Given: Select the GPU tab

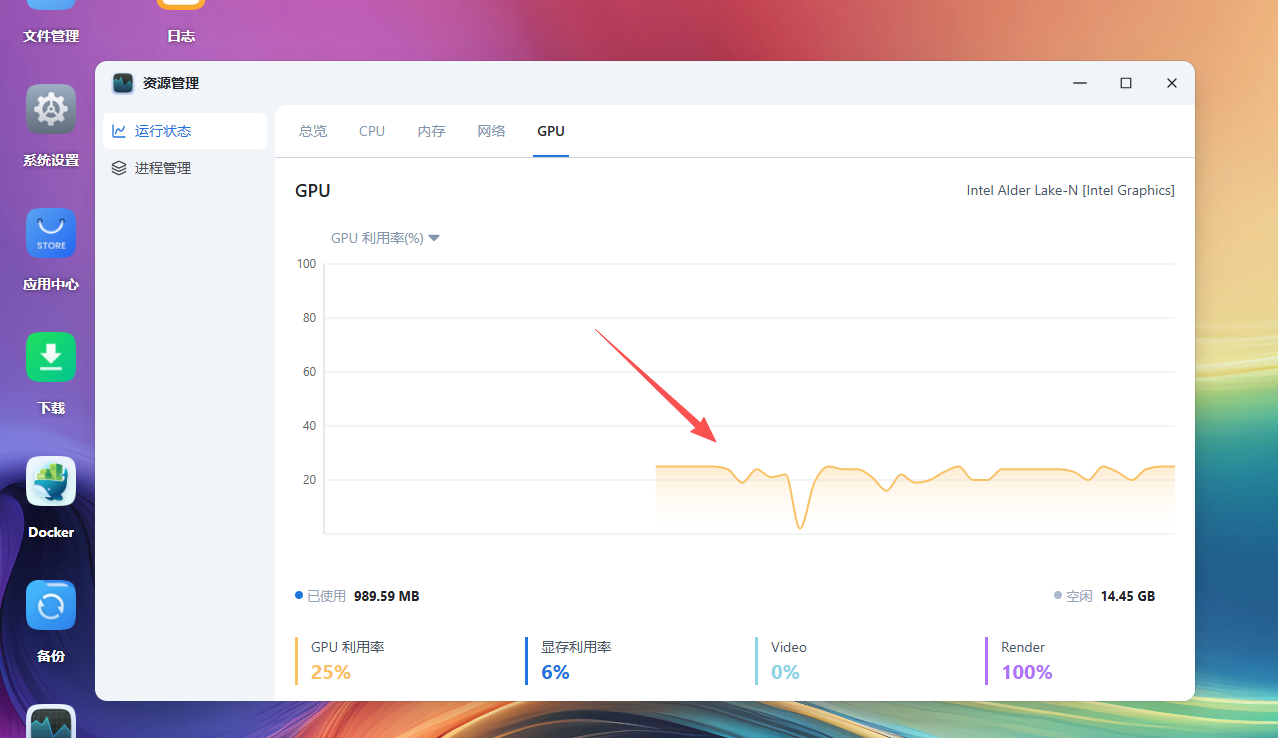Looking at the screenshot, I should [551, 131].
